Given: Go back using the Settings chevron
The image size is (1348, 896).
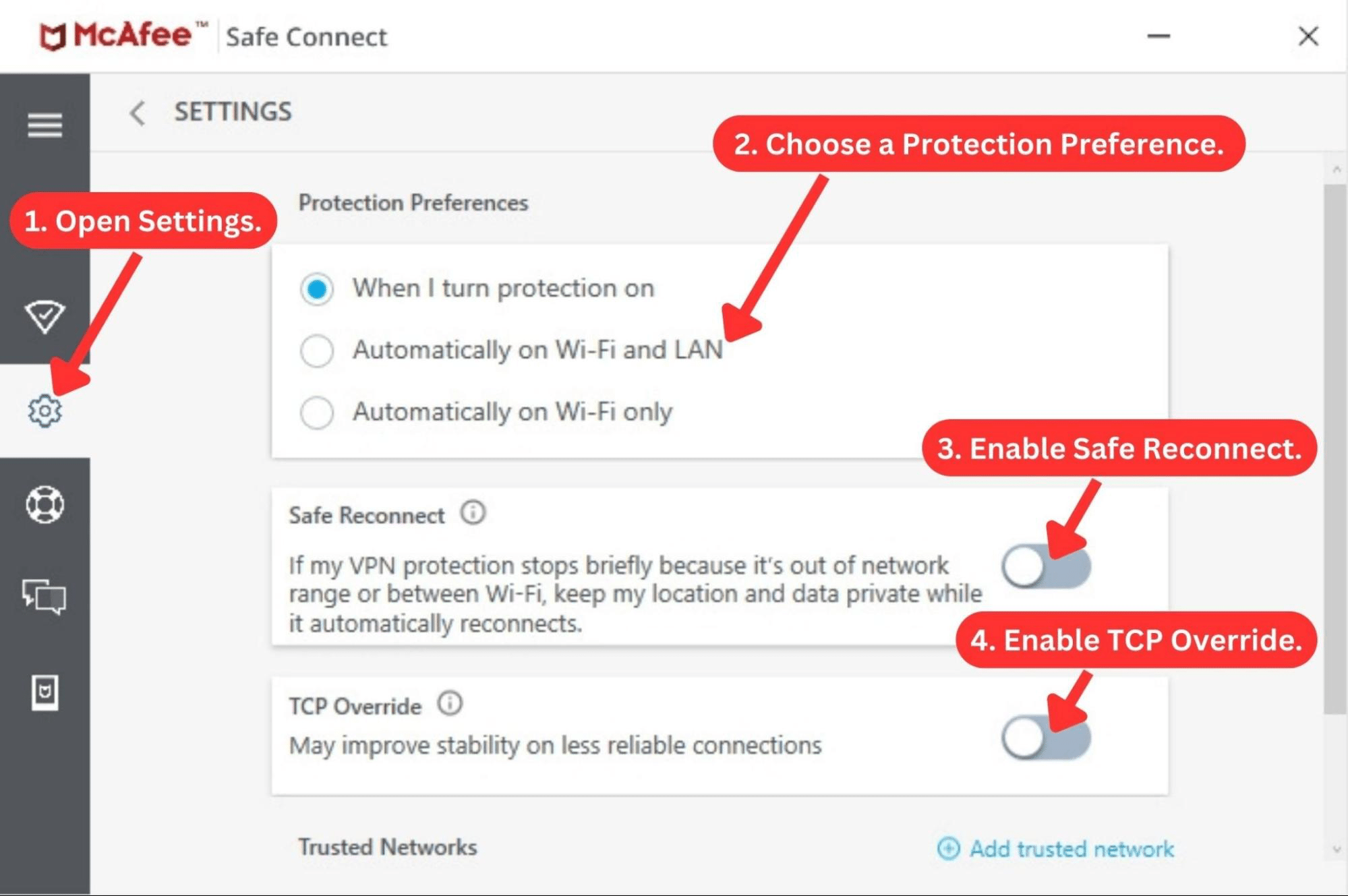Looking at the screenshot, I should pos(137,113).
